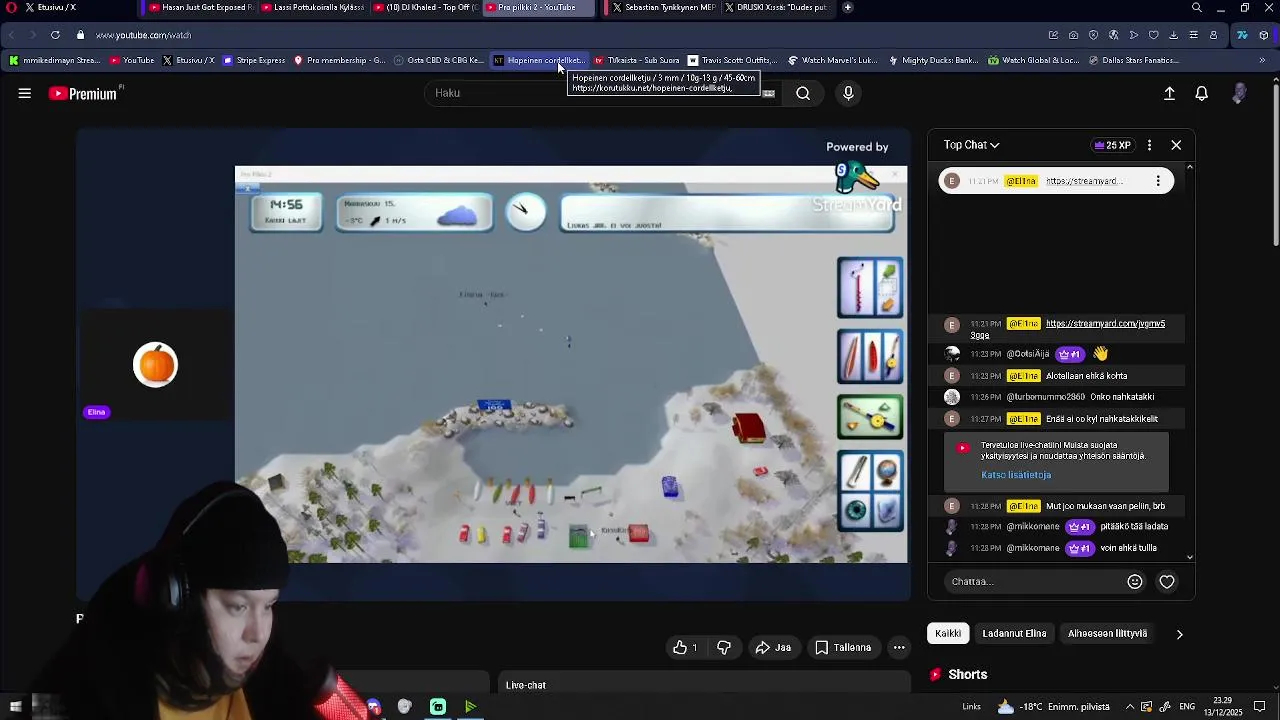The height and width of the screenshot is (720, 1280).
Task: Open the Hopeinen cordelketju bookmark
Action: [x=539, y=60]
